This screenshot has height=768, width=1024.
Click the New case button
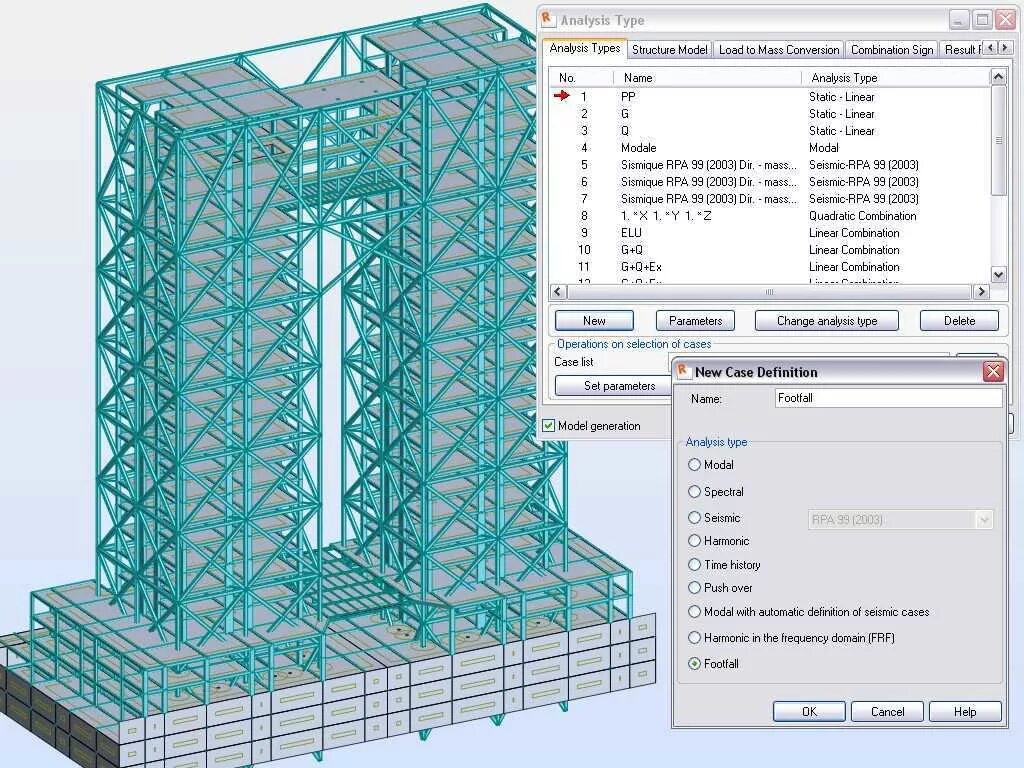(x=594, y=321)
